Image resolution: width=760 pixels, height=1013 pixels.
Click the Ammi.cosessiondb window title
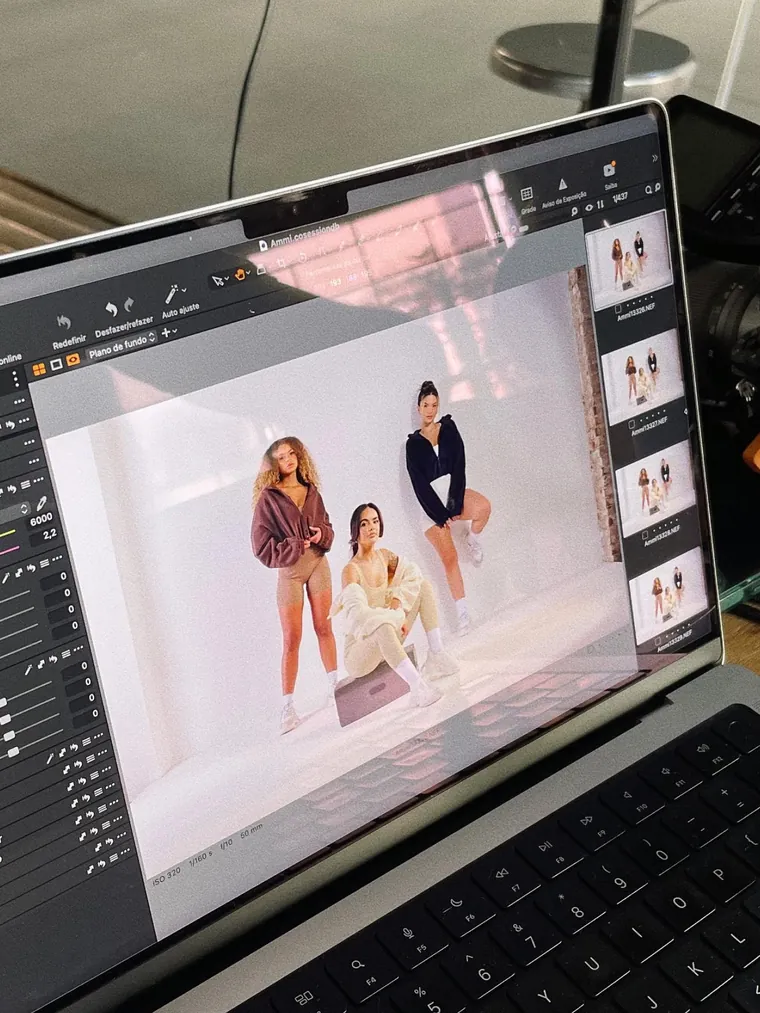point(304,236)
